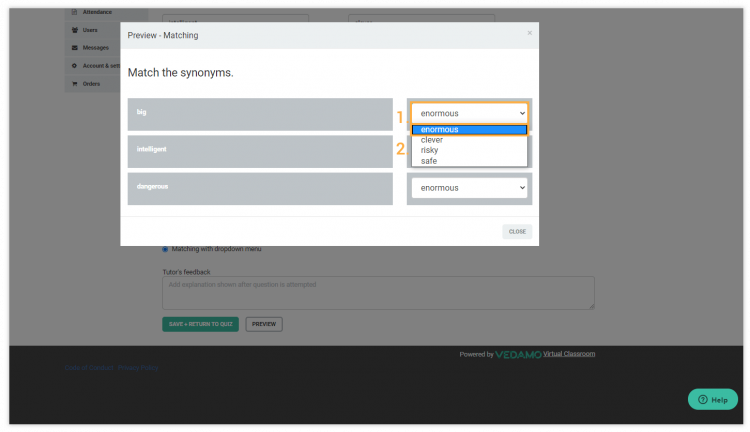
Task: Click the 'Match the synonyms.' heading
Action: (180, 73)
